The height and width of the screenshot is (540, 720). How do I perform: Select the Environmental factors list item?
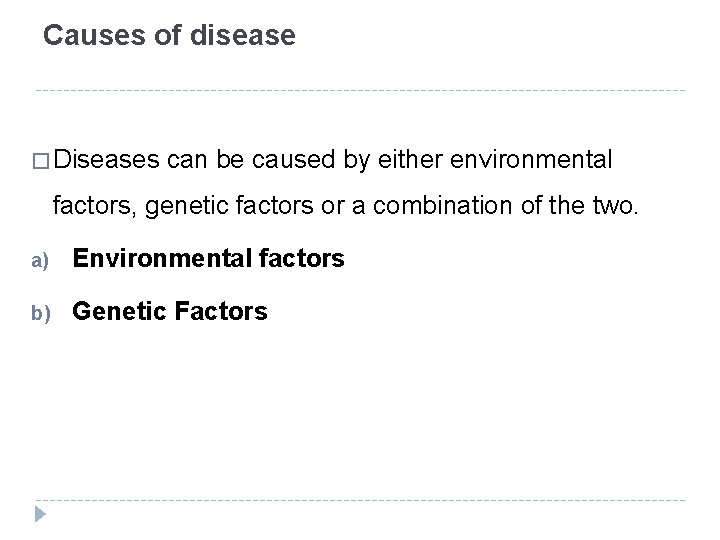pos(209,260)
